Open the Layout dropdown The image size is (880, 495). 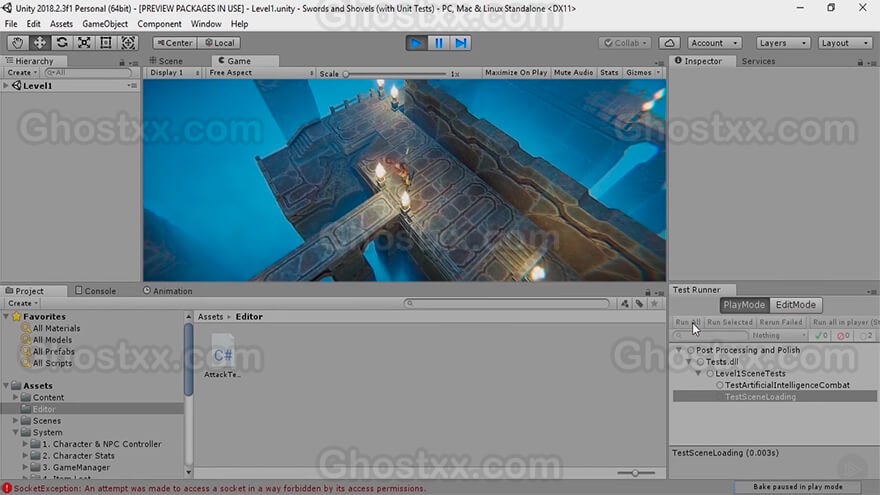(x=844, y=43)
